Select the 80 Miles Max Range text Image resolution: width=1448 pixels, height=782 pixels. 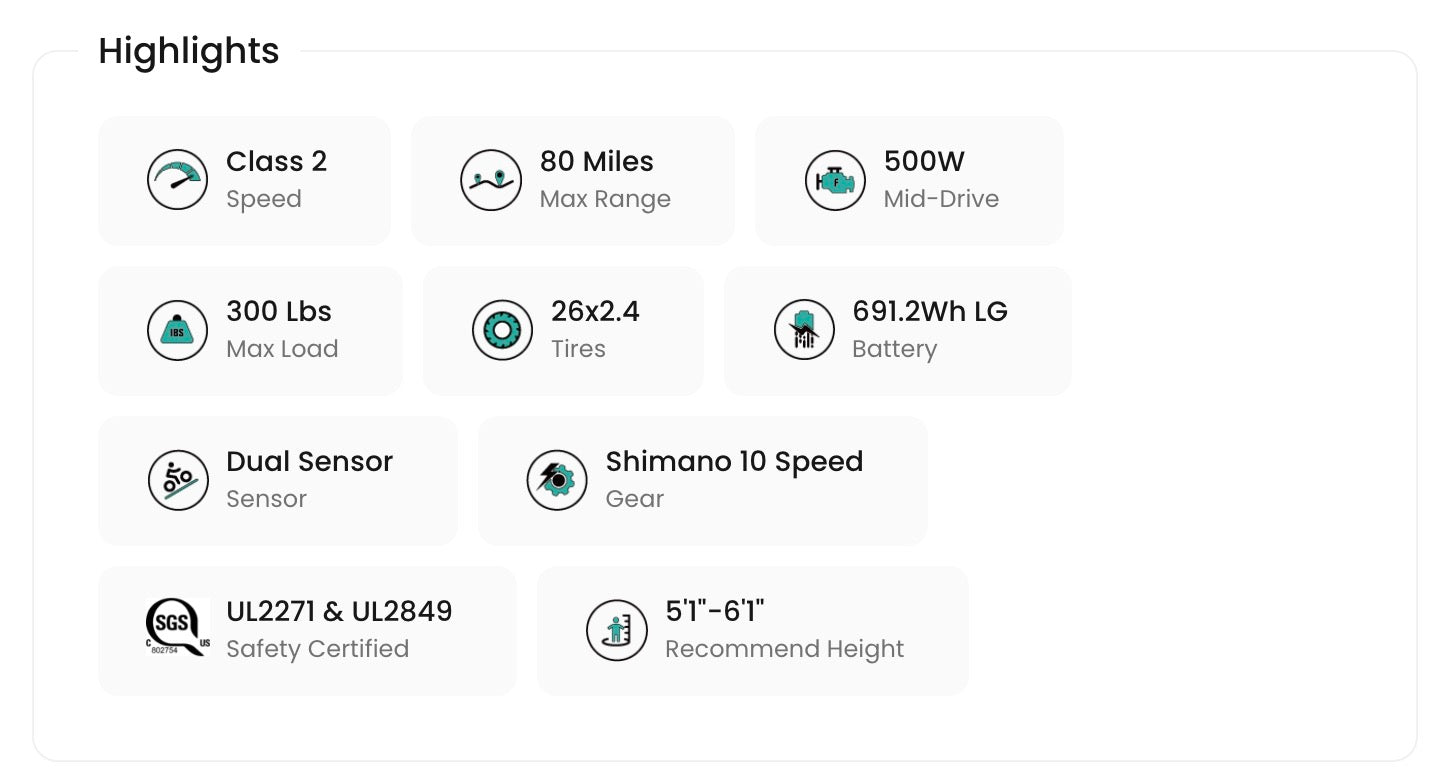[x=605, y=180]
